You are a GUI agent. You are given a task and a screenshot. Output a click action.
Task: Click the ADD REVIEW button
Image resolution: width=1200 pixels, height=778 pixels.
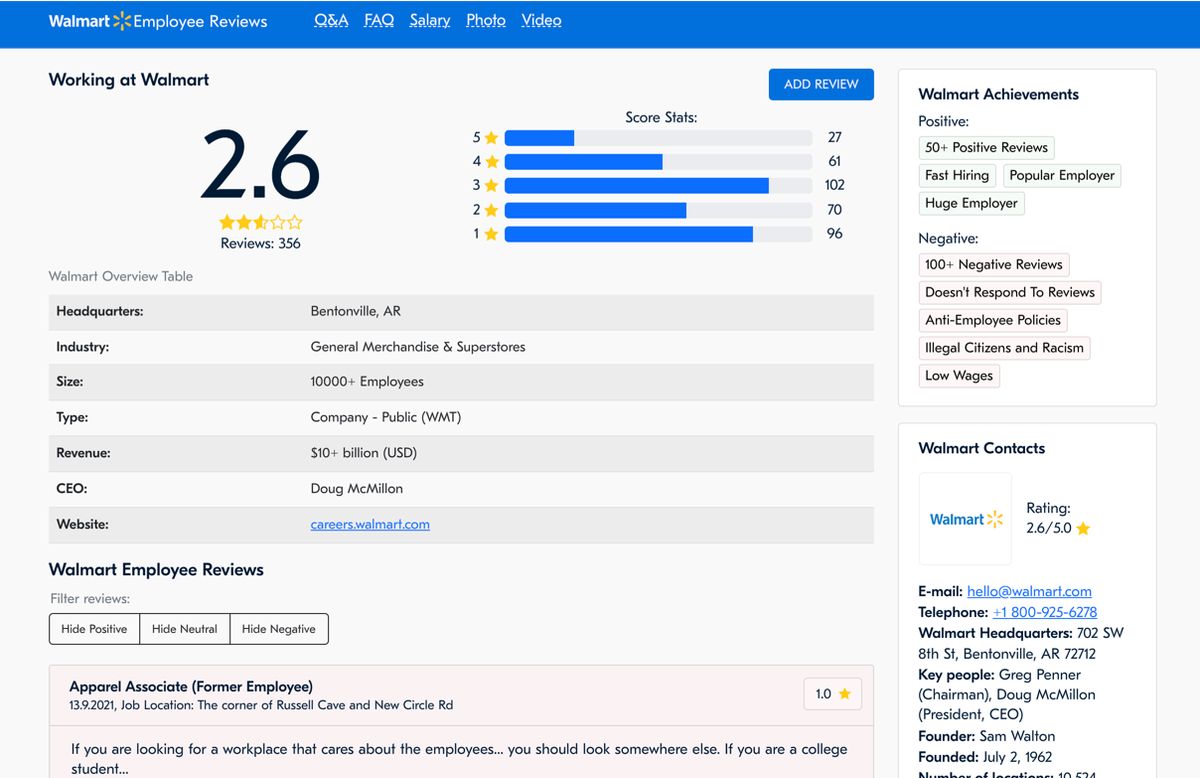pos(821,84)
